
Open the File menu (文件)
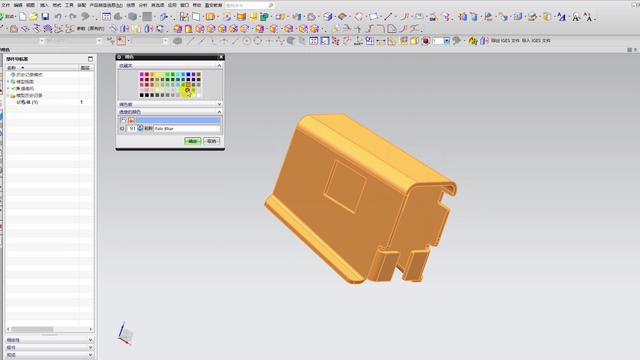tap(6, 5)
